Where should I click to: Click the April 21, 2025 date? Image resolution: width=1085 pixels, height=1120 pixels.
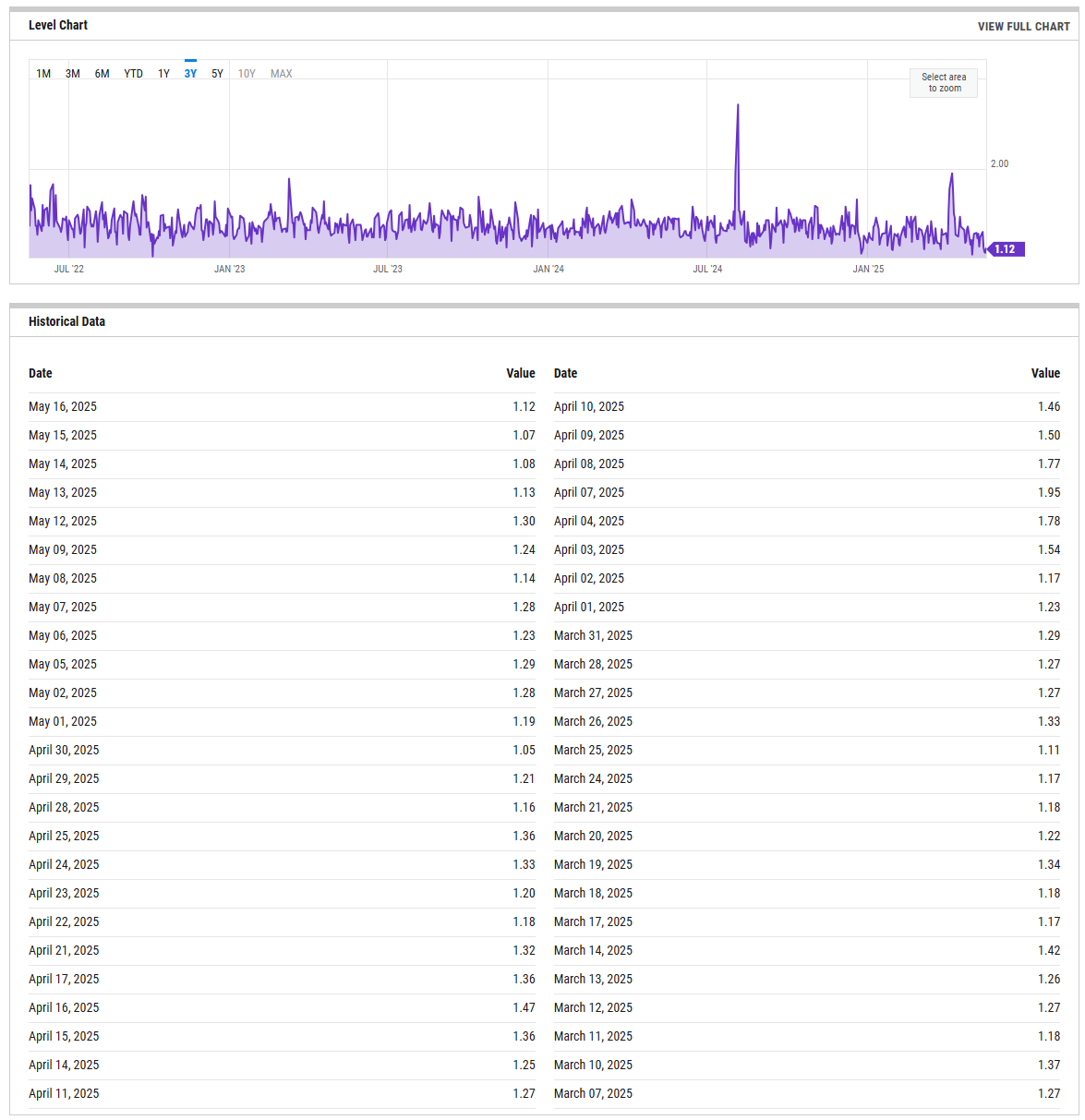(64, 951)
